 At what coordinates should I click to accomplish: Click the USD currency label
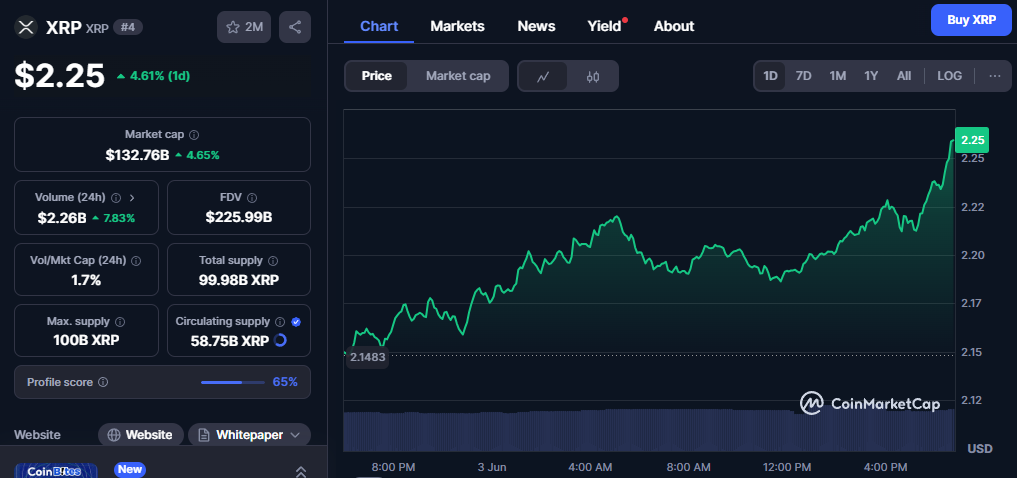[x=979, y=449]
